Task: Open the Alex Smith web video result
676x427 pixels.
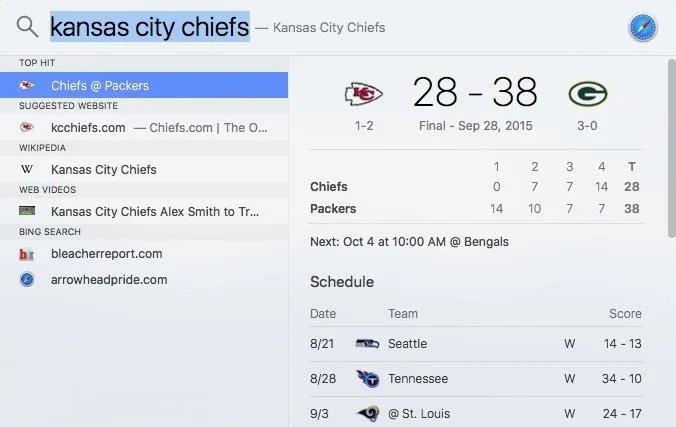Action: pos(144,211)
